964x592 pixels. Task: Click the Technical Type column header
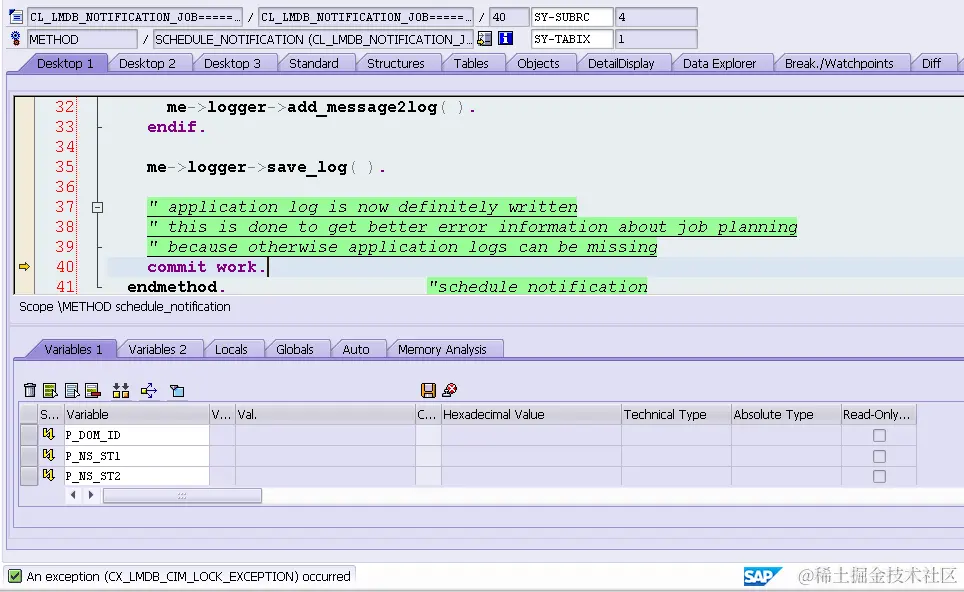[x=676, y=414]
